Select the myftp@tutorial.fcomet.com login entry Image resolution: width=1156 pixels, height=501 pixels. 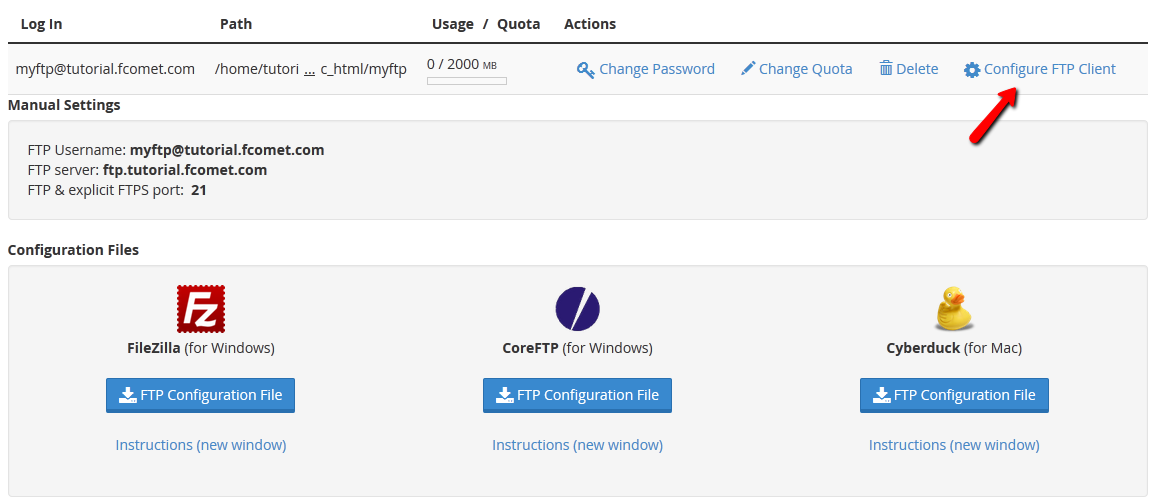click(105, 69)
